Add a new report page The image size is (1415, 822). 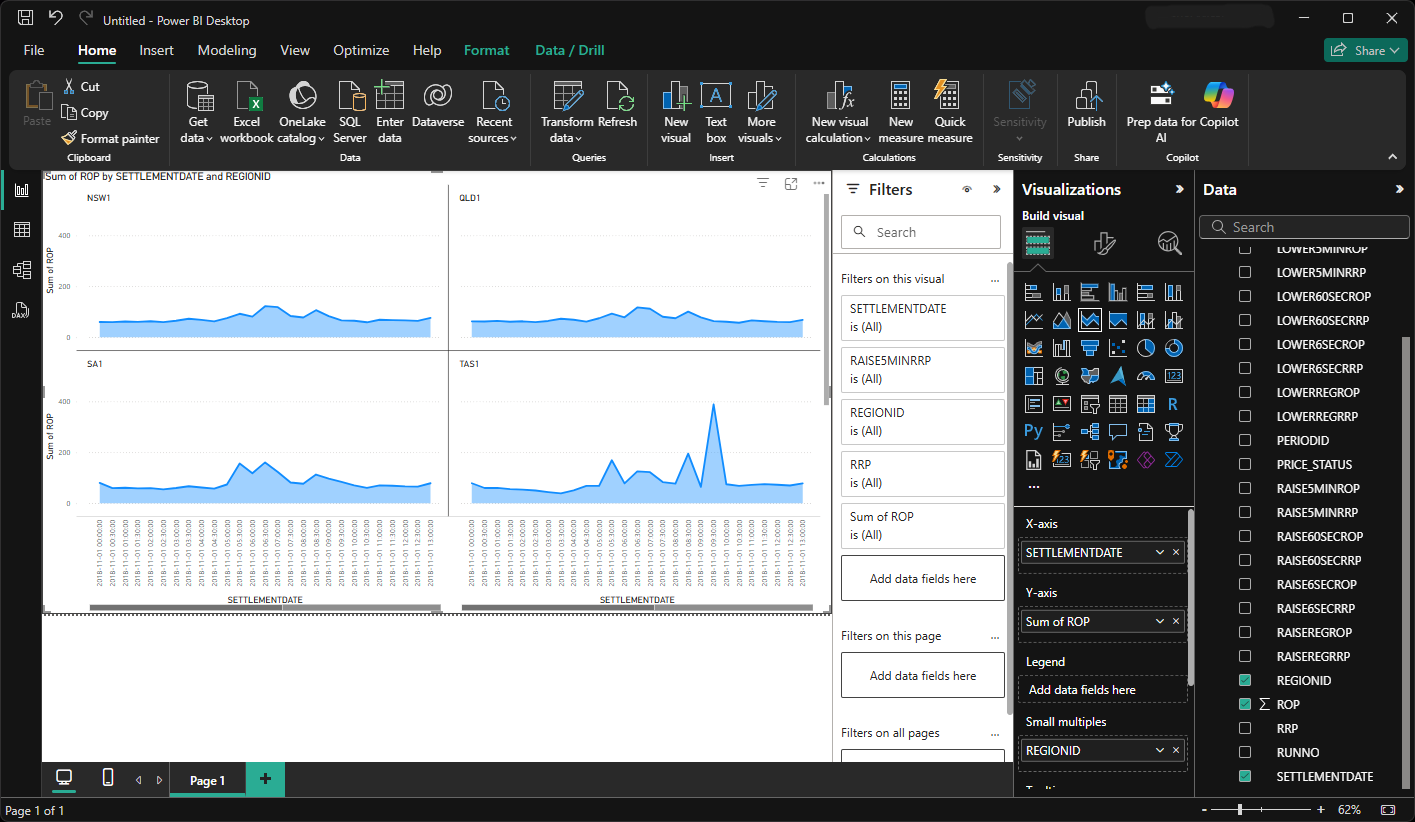coord(265,780)
